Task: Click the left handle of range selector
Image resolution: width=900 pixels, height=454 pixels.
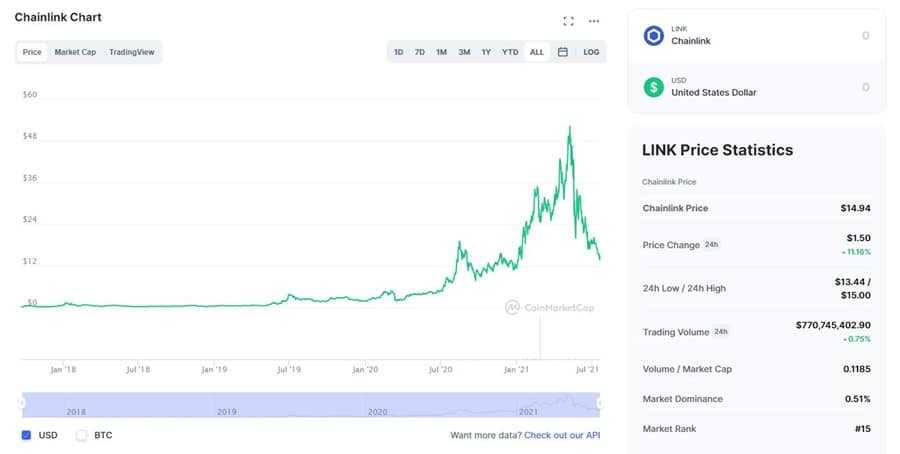Action: click(22, 403)
